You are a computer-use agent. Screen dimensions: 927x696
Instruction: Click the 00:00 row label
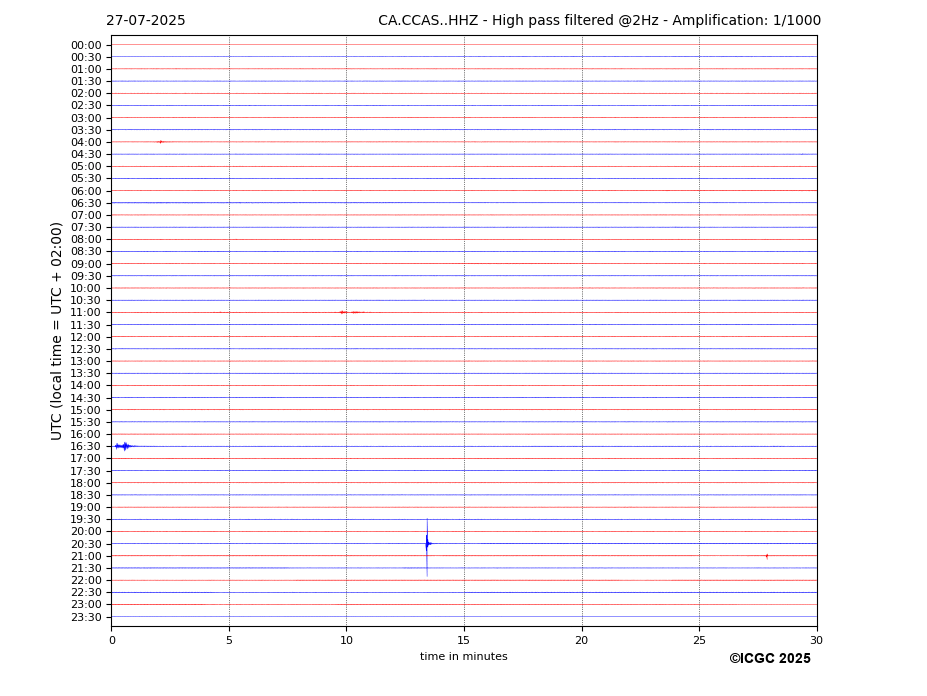coord(86,46)
